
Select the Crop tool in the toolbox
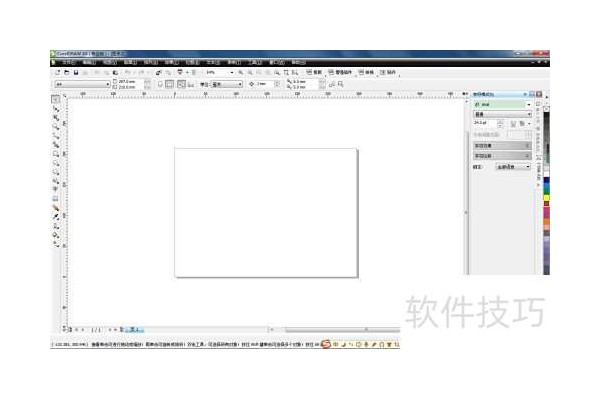tap(55, 118)
